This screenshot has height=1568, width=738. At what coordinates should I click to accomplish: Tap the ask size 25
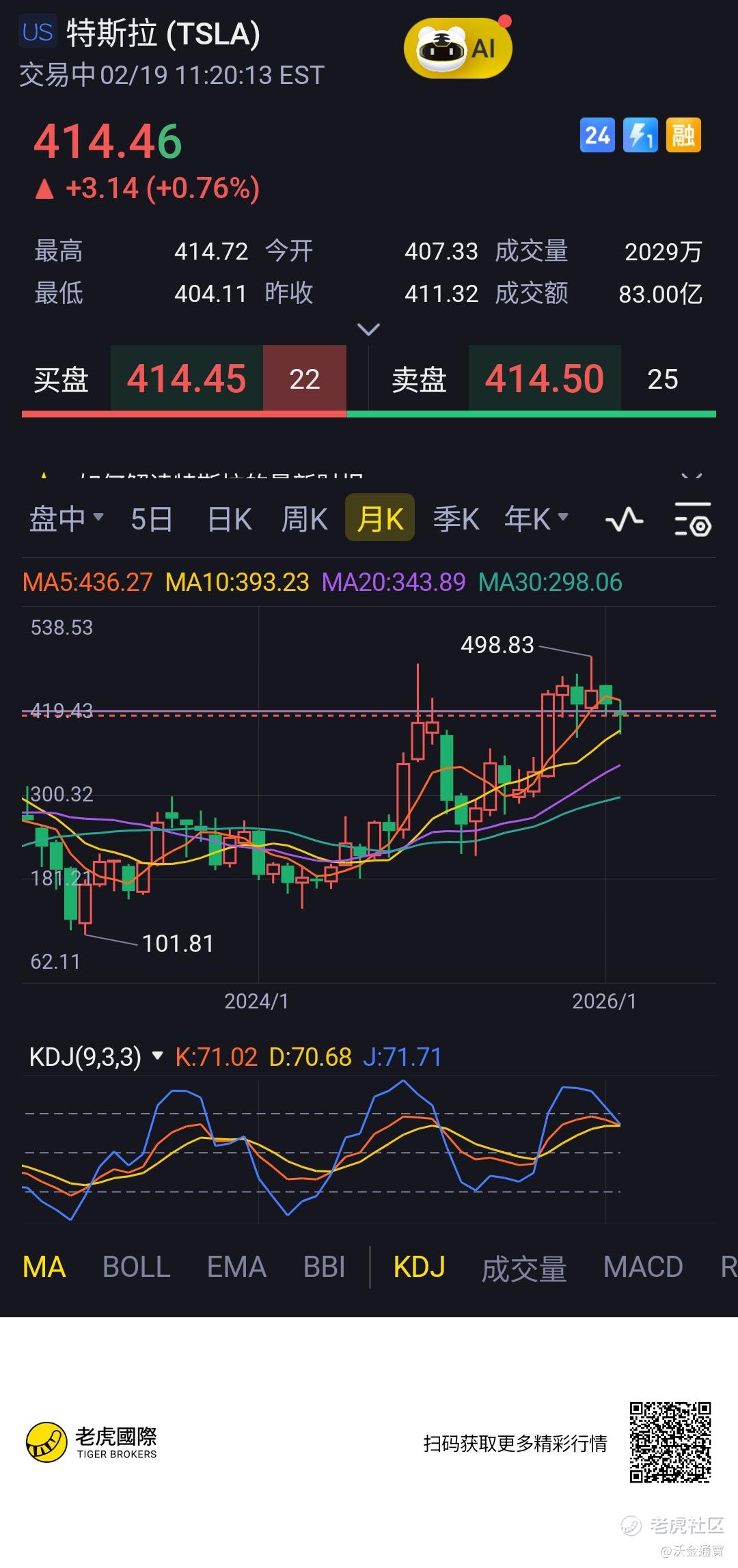(663, 379)
